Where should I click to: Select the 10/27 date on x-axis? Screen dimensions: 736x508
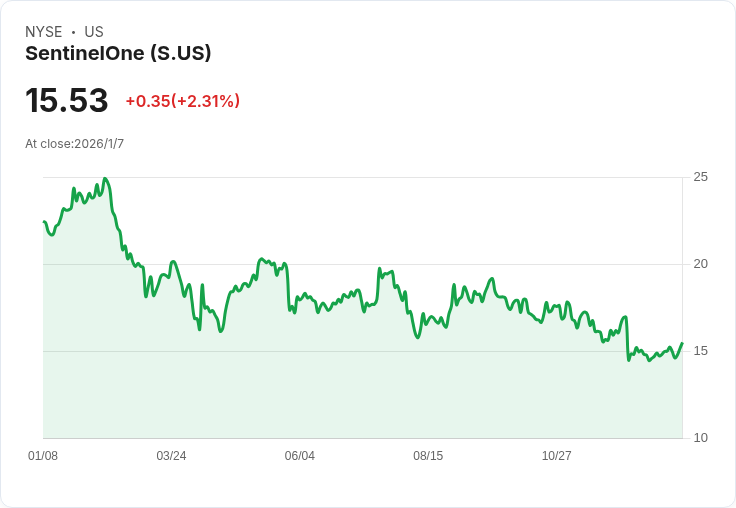[556, 456]
